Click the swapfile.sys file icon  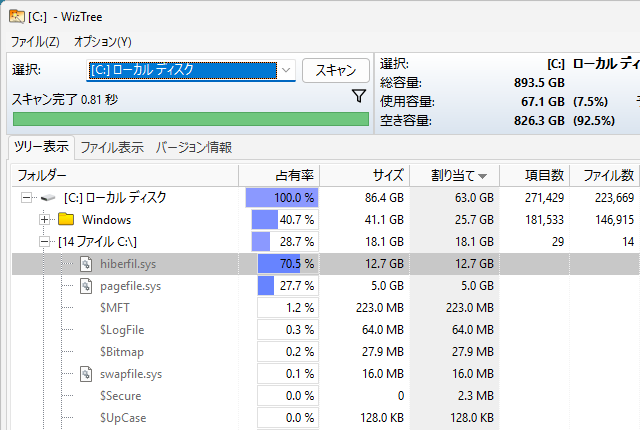86,374
